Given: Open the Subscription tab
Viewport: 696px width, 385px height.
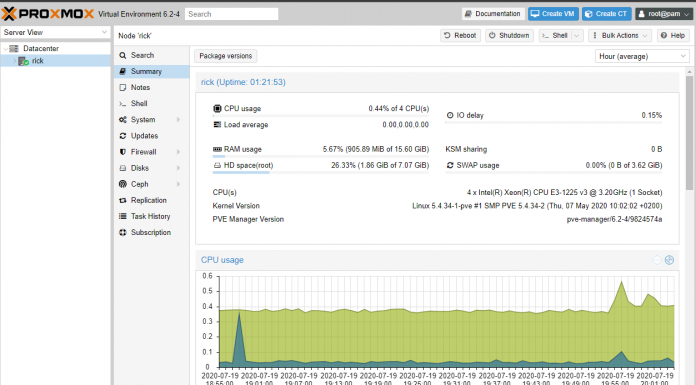Looking at the screenshot, I should pyautogui.click(x=151, y=232).
